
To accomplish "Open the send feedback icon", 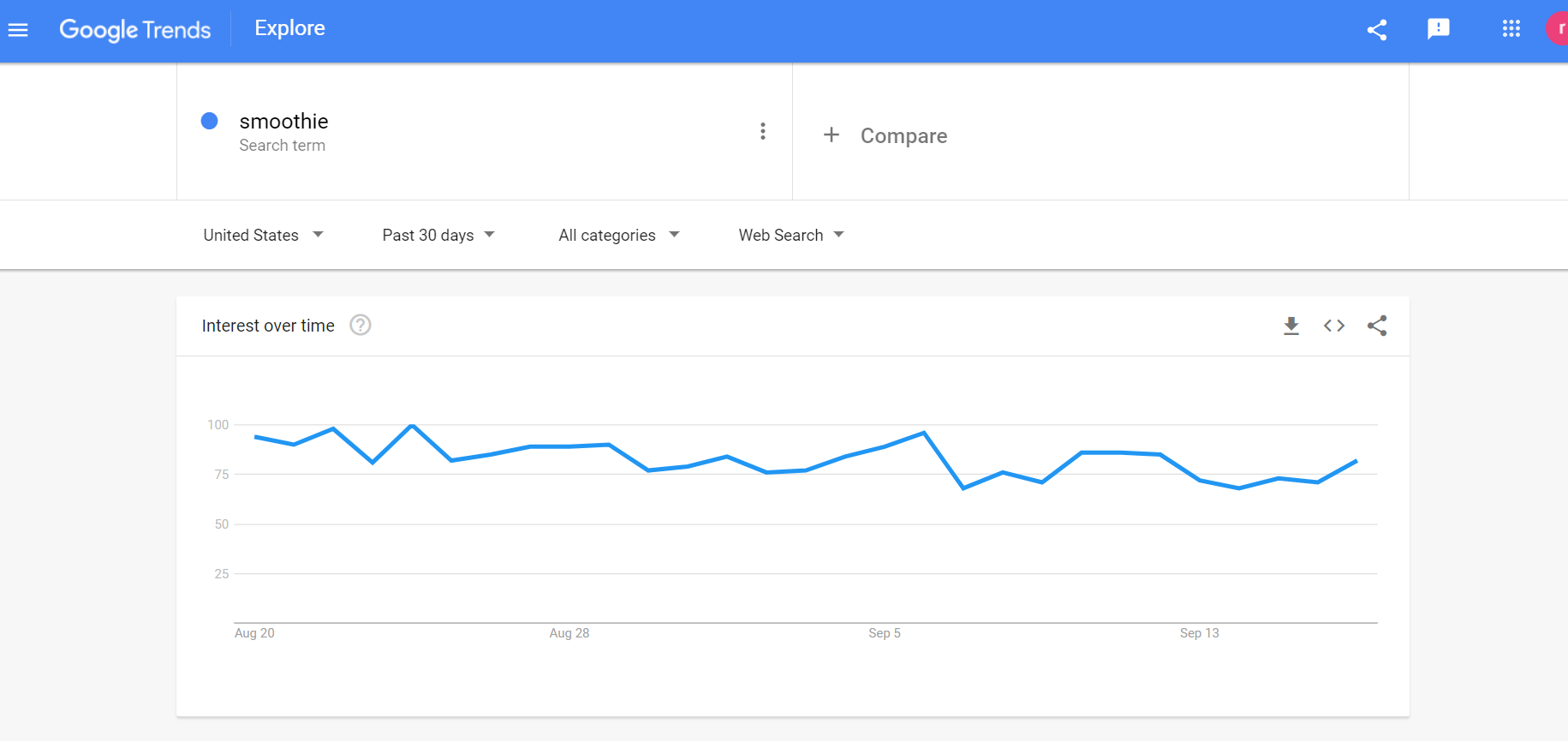I will point(1438,29).
